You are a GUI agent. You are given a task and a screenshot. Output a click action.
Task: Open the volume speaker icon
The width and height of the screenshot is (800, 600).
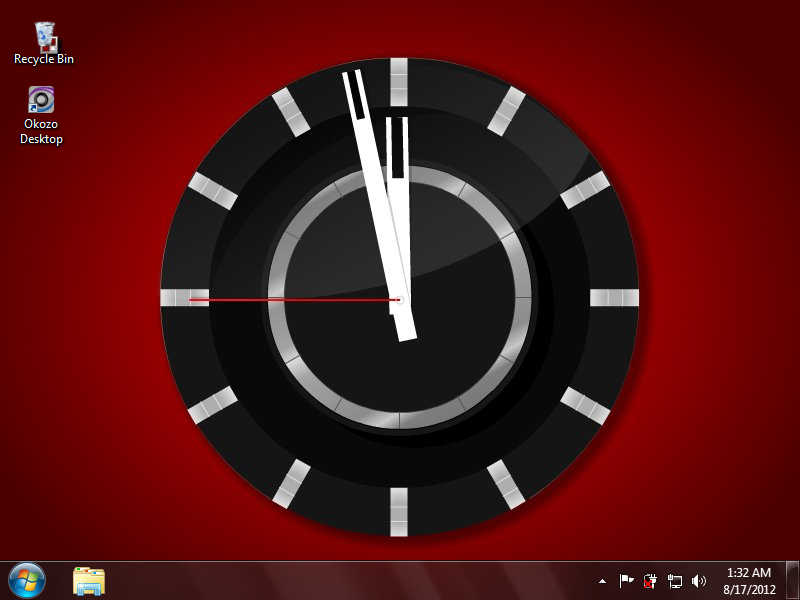click(698, 581)
